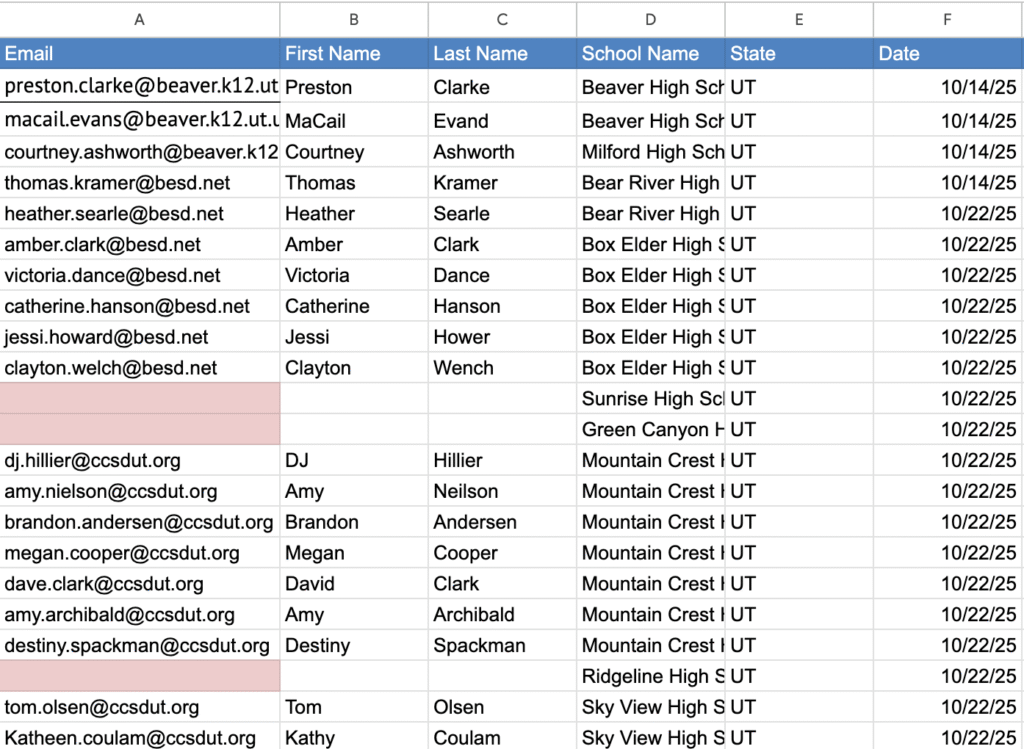
Task: Select entire column D via its header
Action: [x=651, y=19]
